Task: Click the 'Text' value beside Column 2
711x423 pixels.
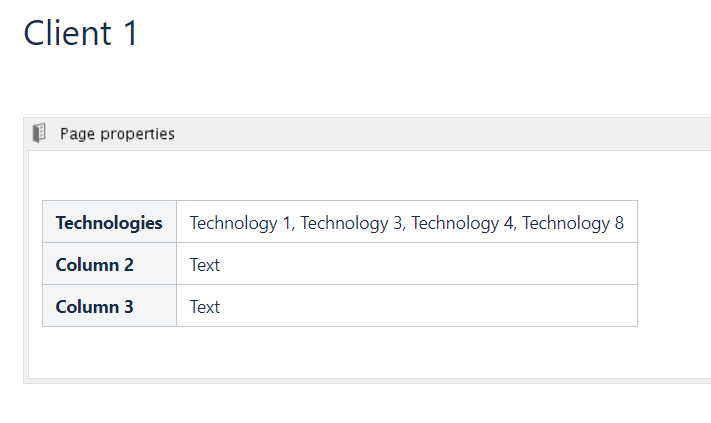Action: click(x=205, y=265)
